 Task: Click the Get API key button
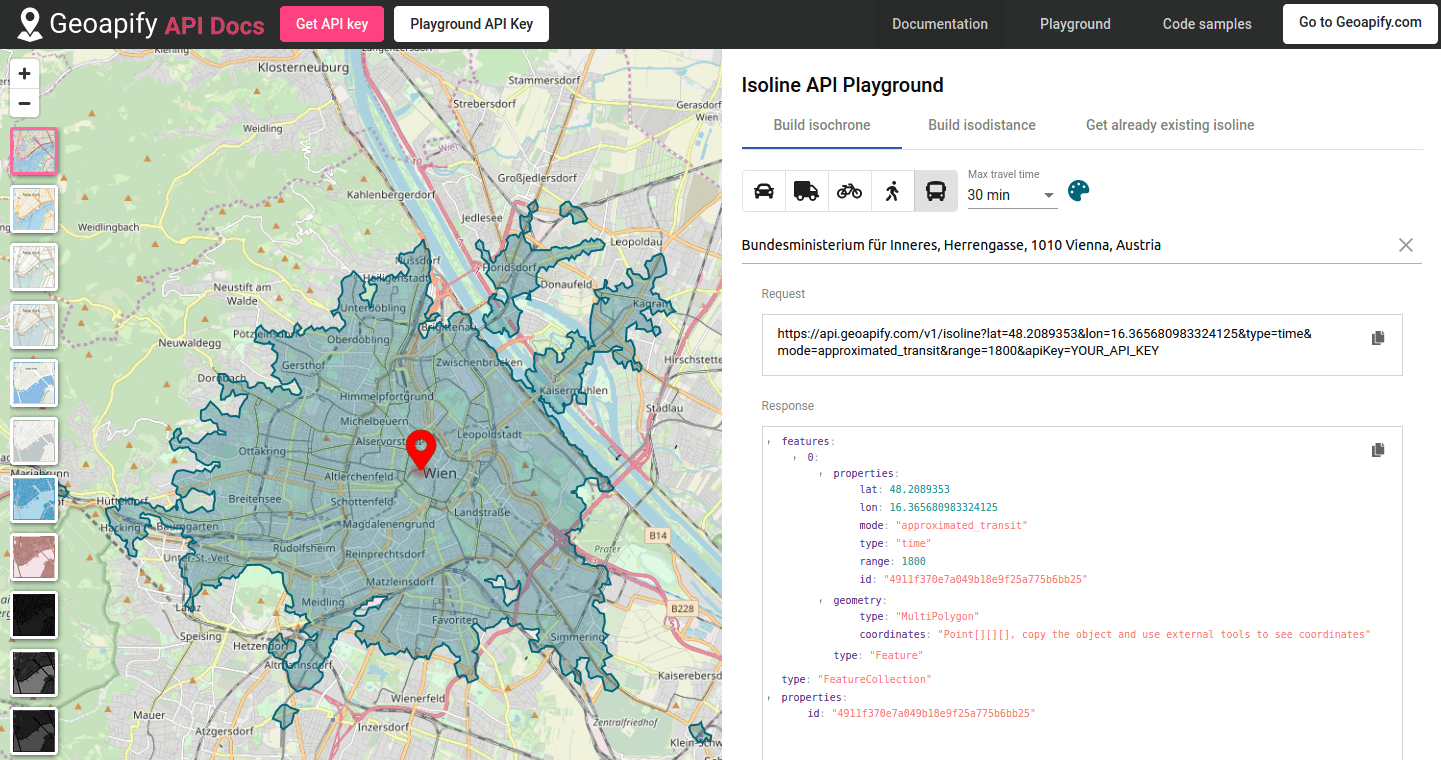[332, 24]
